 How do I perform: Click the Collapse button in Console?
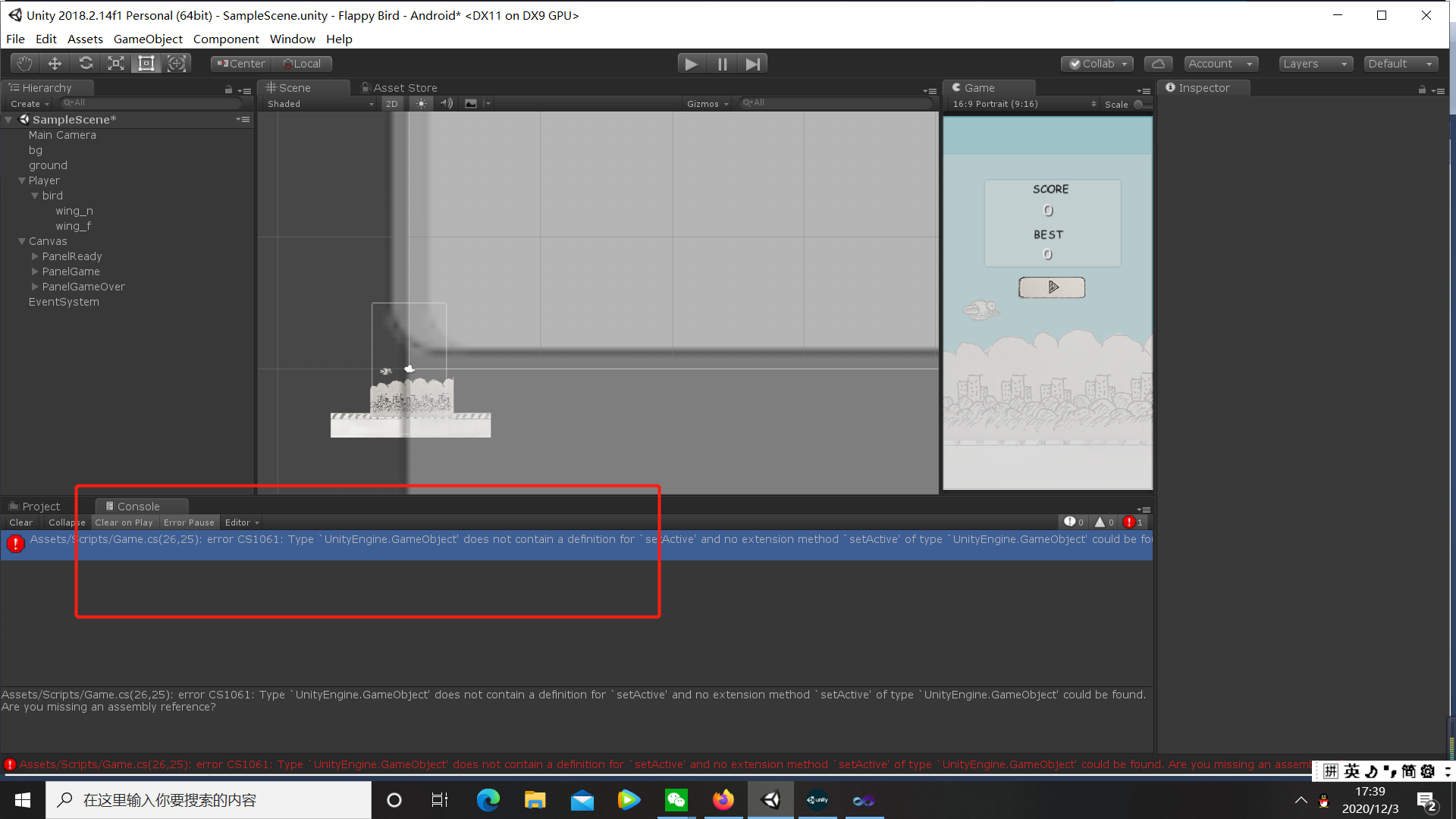click(65, 521)
